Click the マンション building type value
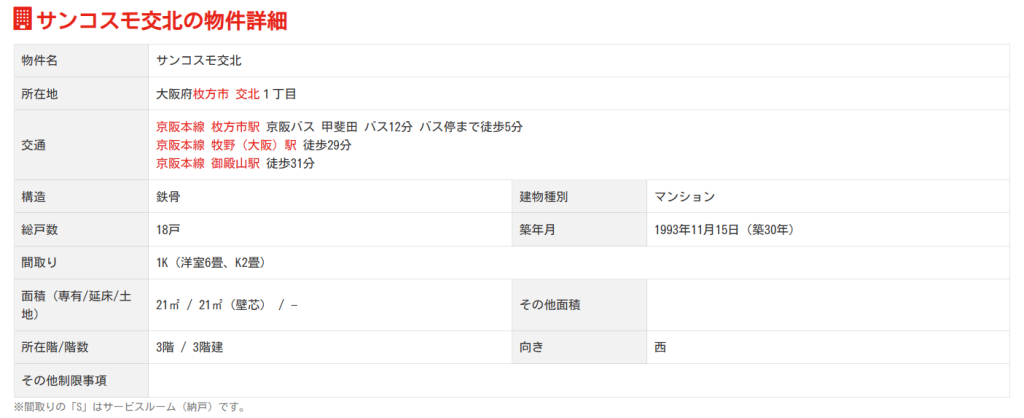 pos(685,196)
